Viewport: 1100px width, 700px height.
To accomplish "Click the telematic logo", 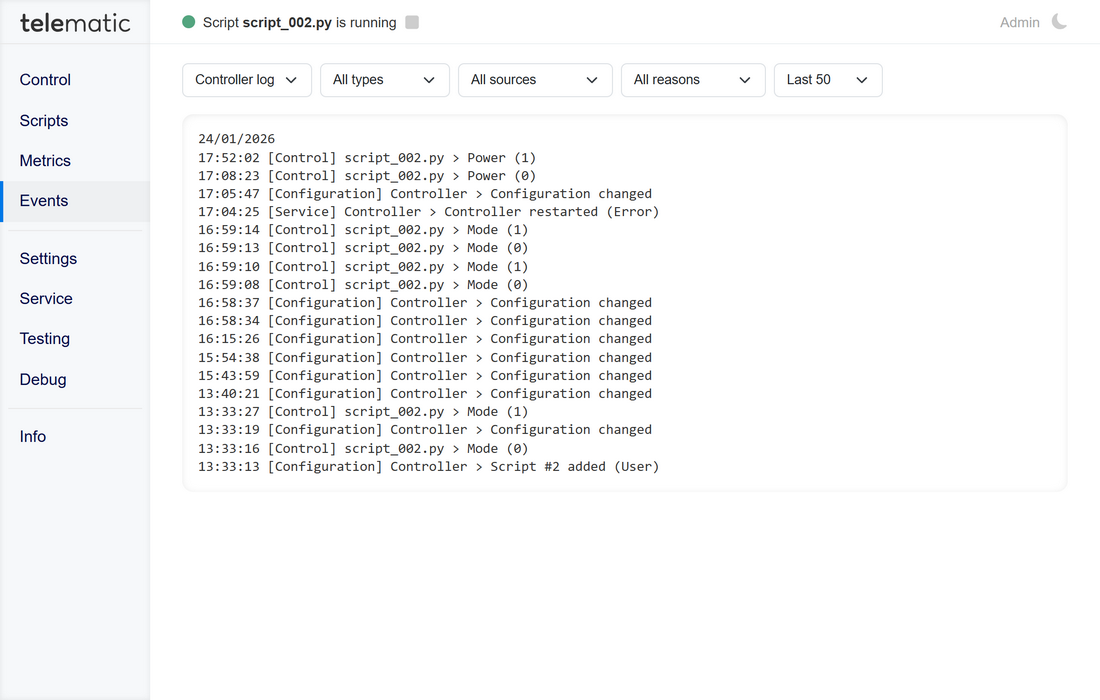I will click(x=75, y=22).
